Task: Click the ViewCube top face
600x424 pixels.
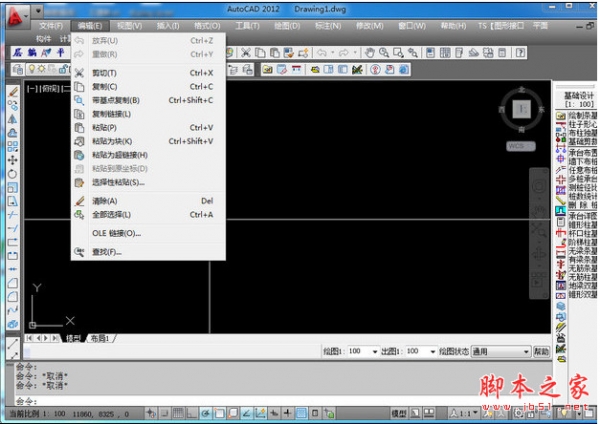Action: tap(522, 109)
